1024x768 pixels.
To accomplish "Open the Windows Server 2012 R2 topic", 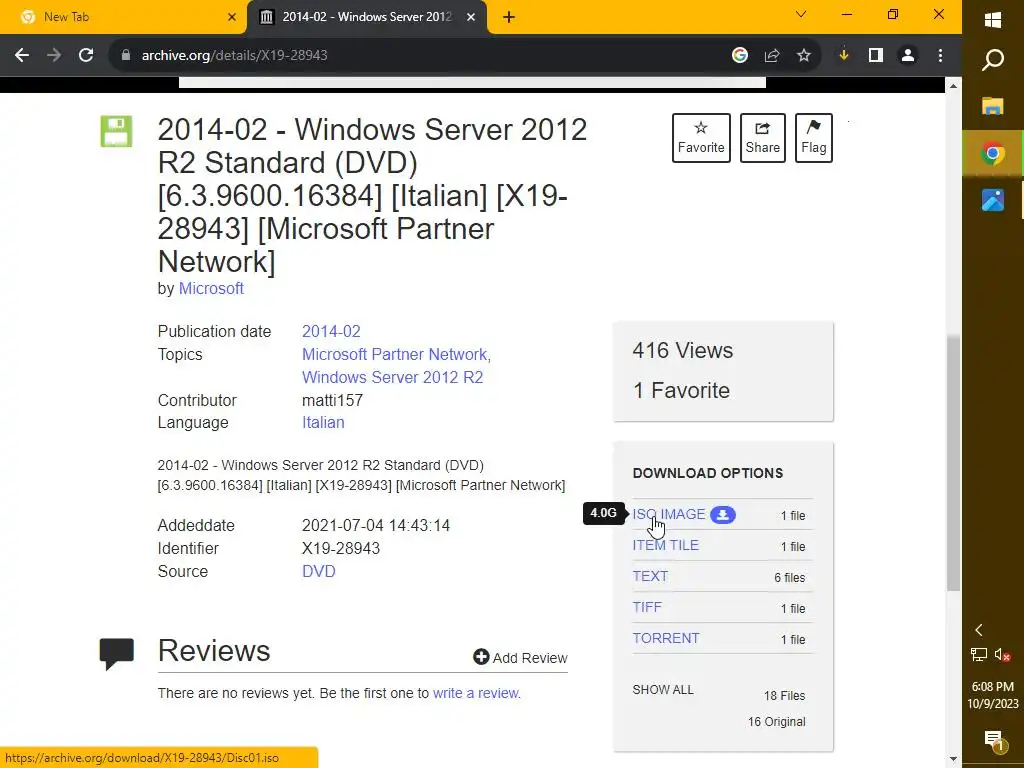I will point(392,377).
